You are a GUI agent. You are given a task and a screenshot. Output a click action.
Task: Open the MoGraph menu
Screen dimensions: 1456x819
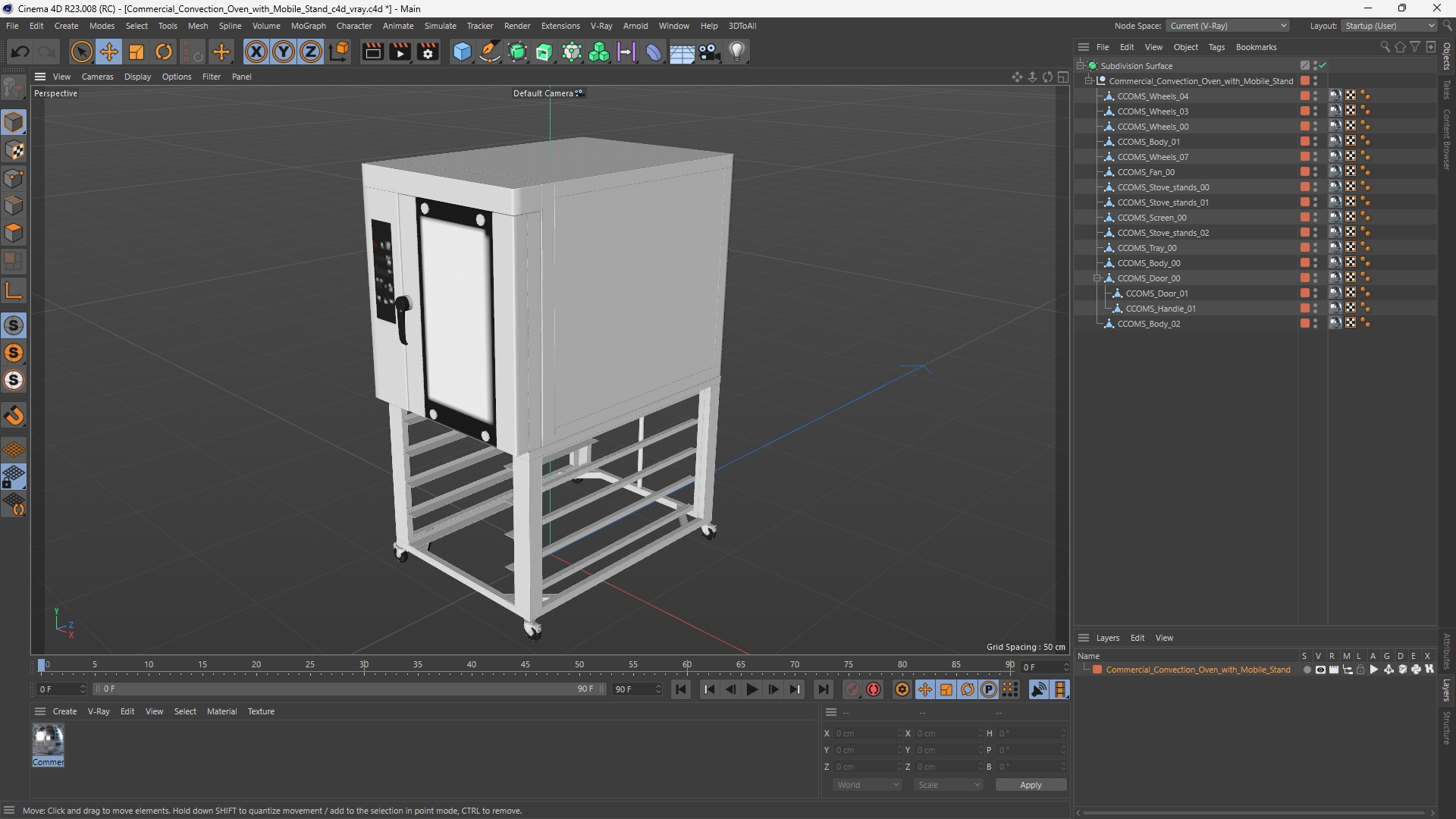click(308, 26)
